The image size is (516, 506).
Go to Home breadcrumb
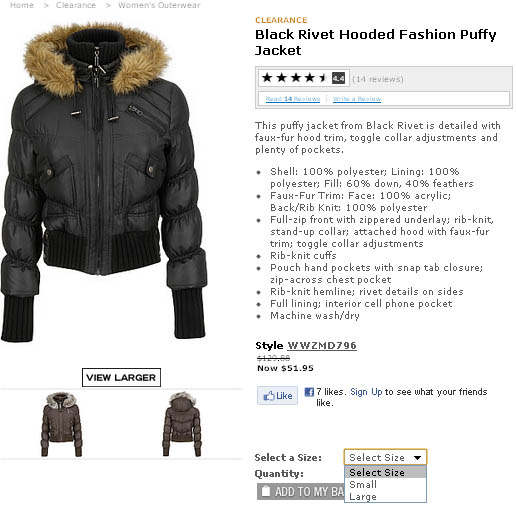pos(22,5)
